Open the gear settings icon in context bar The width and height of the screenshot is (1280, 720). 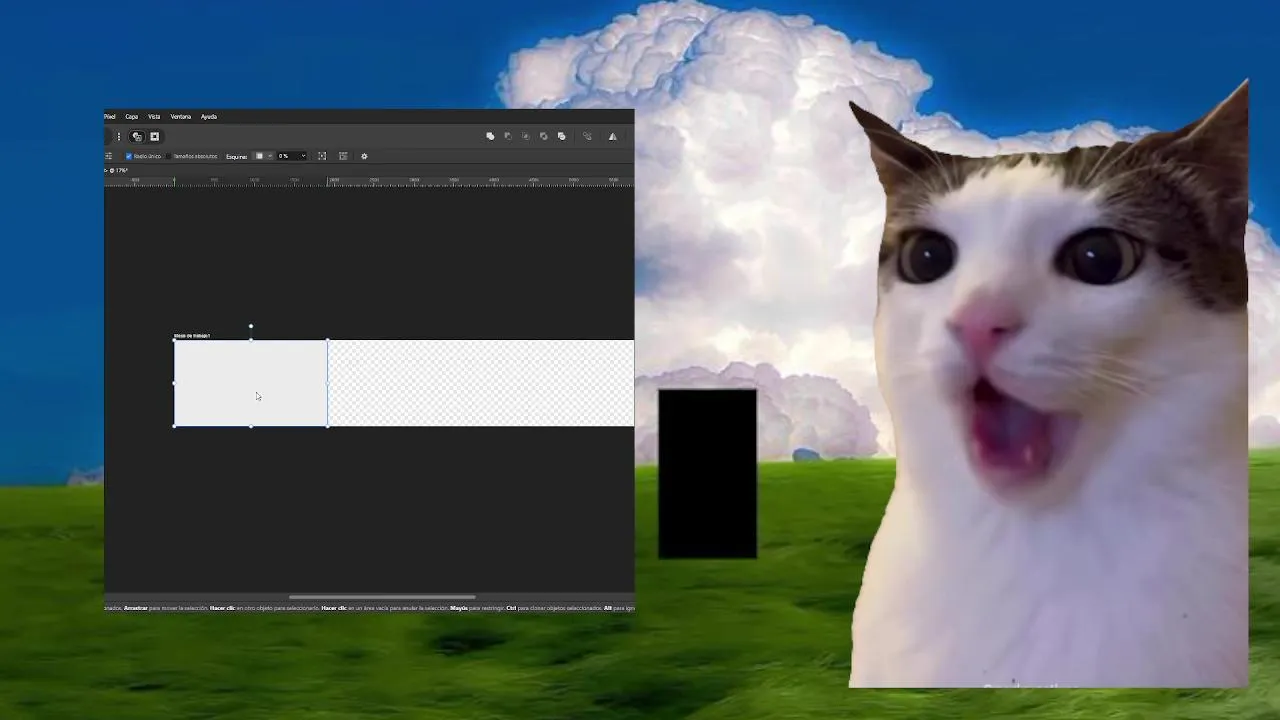click(x=364, y=156)
